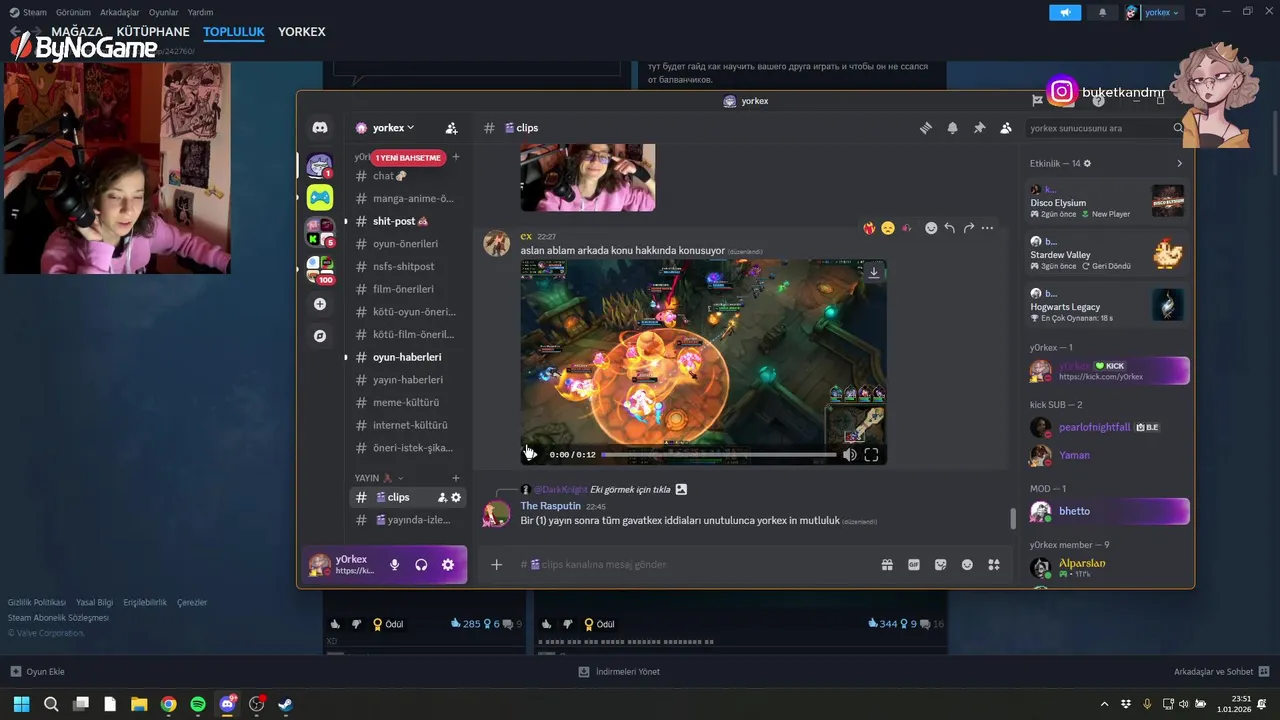This screenshot has height=720, width=1280.
Task: Mute the video with speaker icon
Action: [849, 455]
